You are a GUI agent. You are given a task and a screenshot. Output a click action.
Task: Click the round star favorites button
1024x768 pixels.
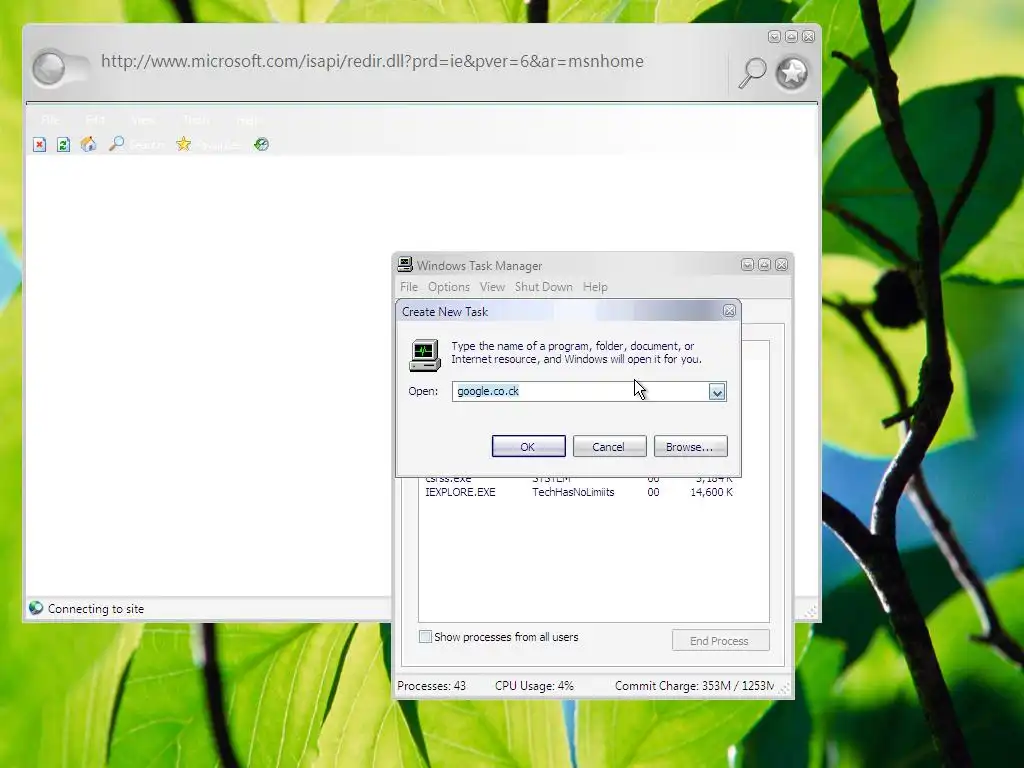[792, 72]
